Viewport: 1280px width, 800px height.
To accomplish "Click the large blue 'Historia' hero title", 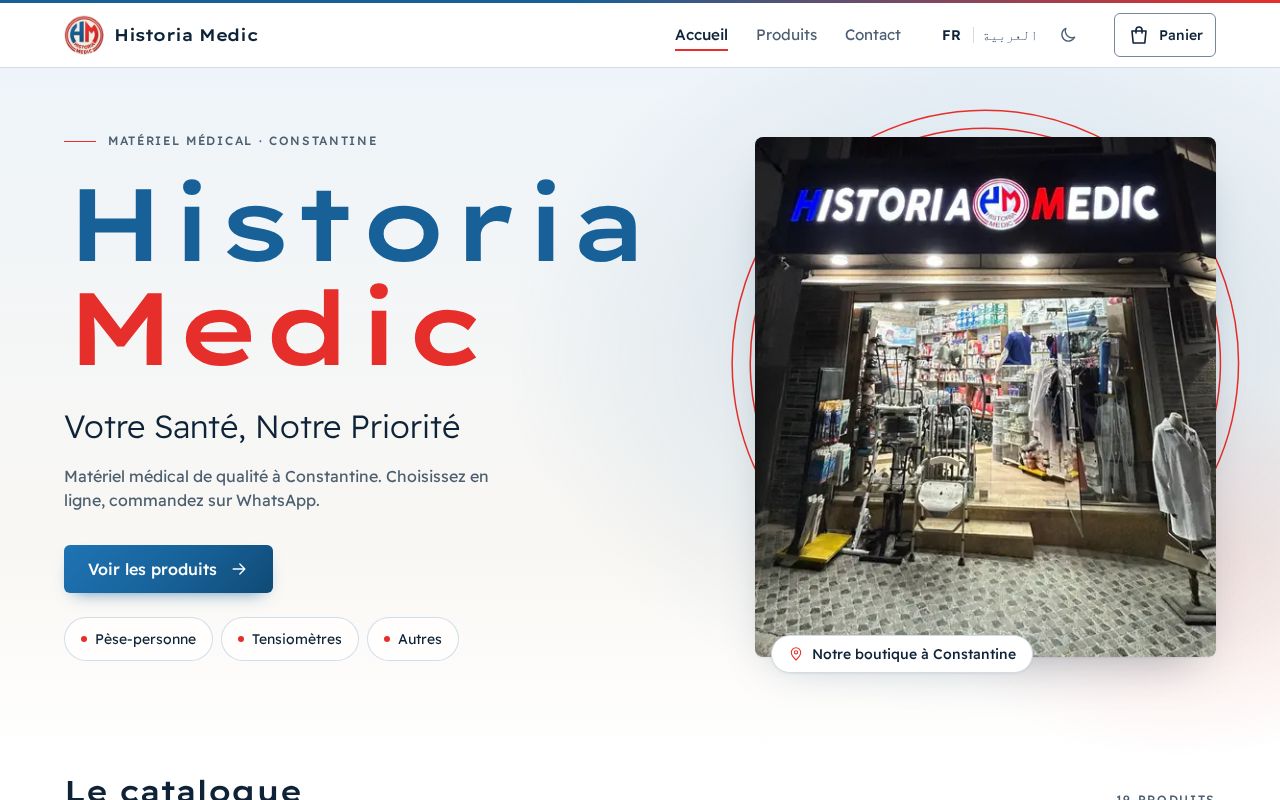I will (357, 223).
